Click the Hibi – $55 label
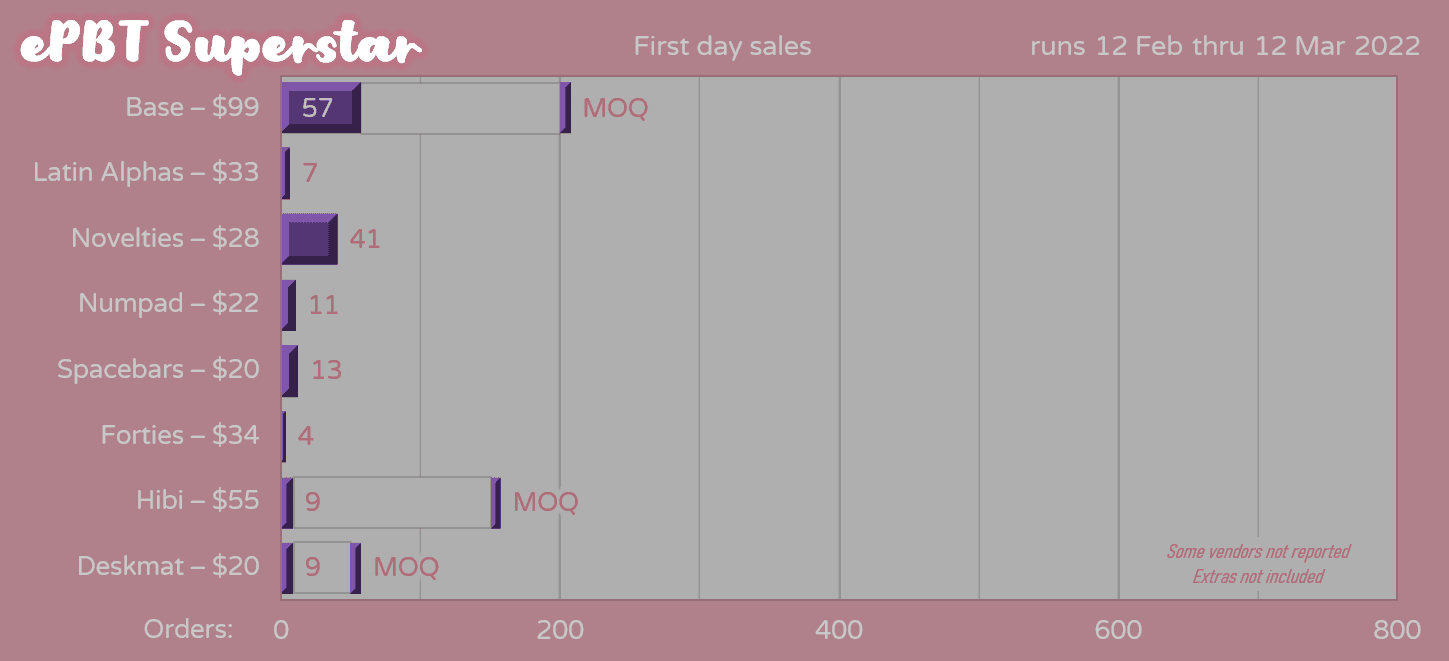This screenshot has height=661, width=1449. 198,501
